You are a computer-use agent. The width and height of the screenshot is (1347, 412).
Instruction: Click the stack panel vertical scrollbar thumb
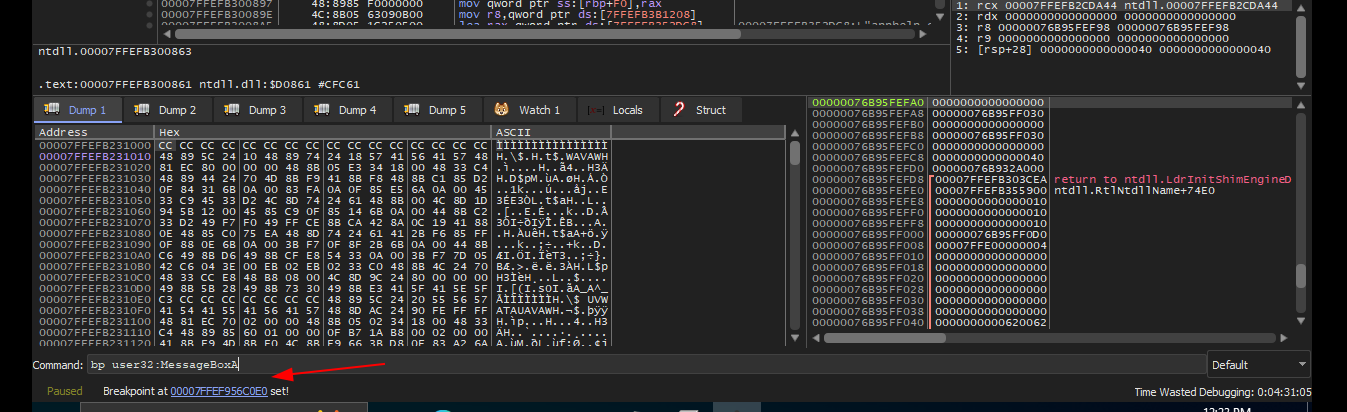click(1299, 276)
